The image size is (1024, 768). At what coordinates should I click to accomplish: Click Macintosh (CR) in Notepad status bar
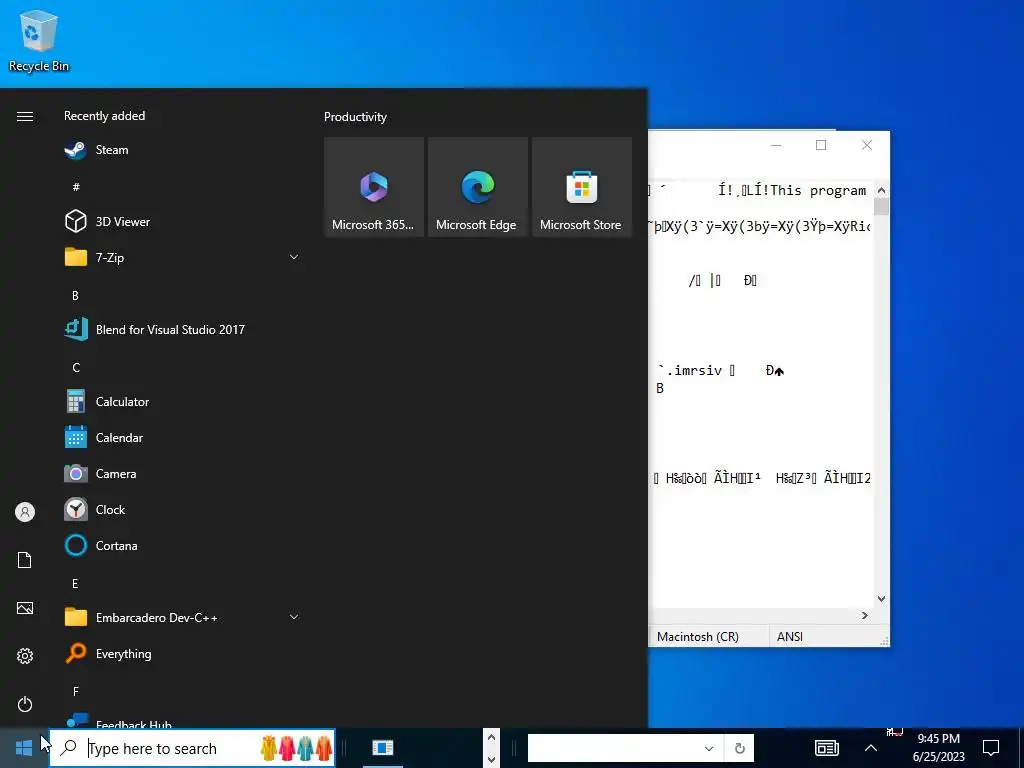click(x=697, y=637)
